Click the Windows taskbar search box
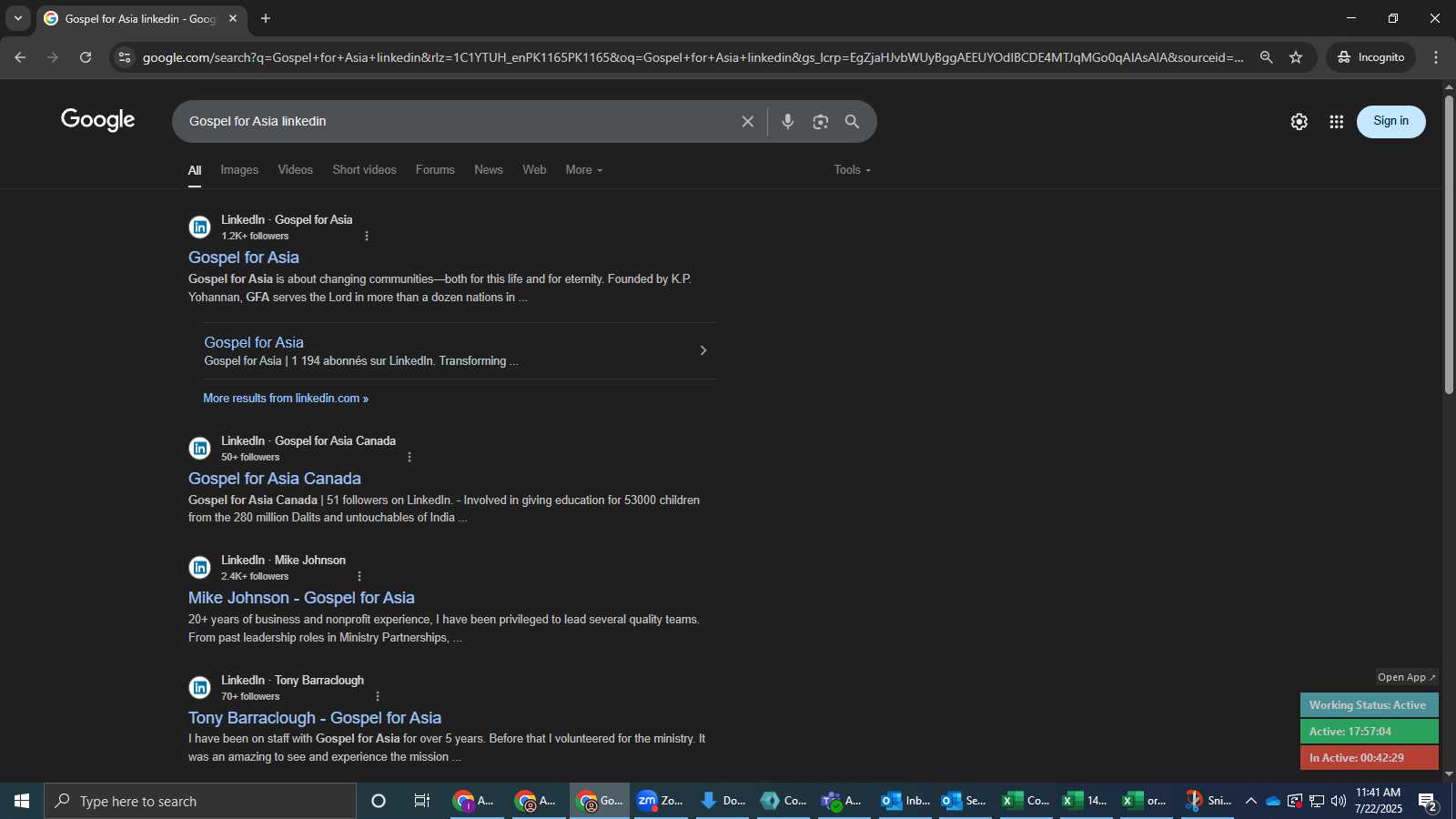 coord(200,801)
